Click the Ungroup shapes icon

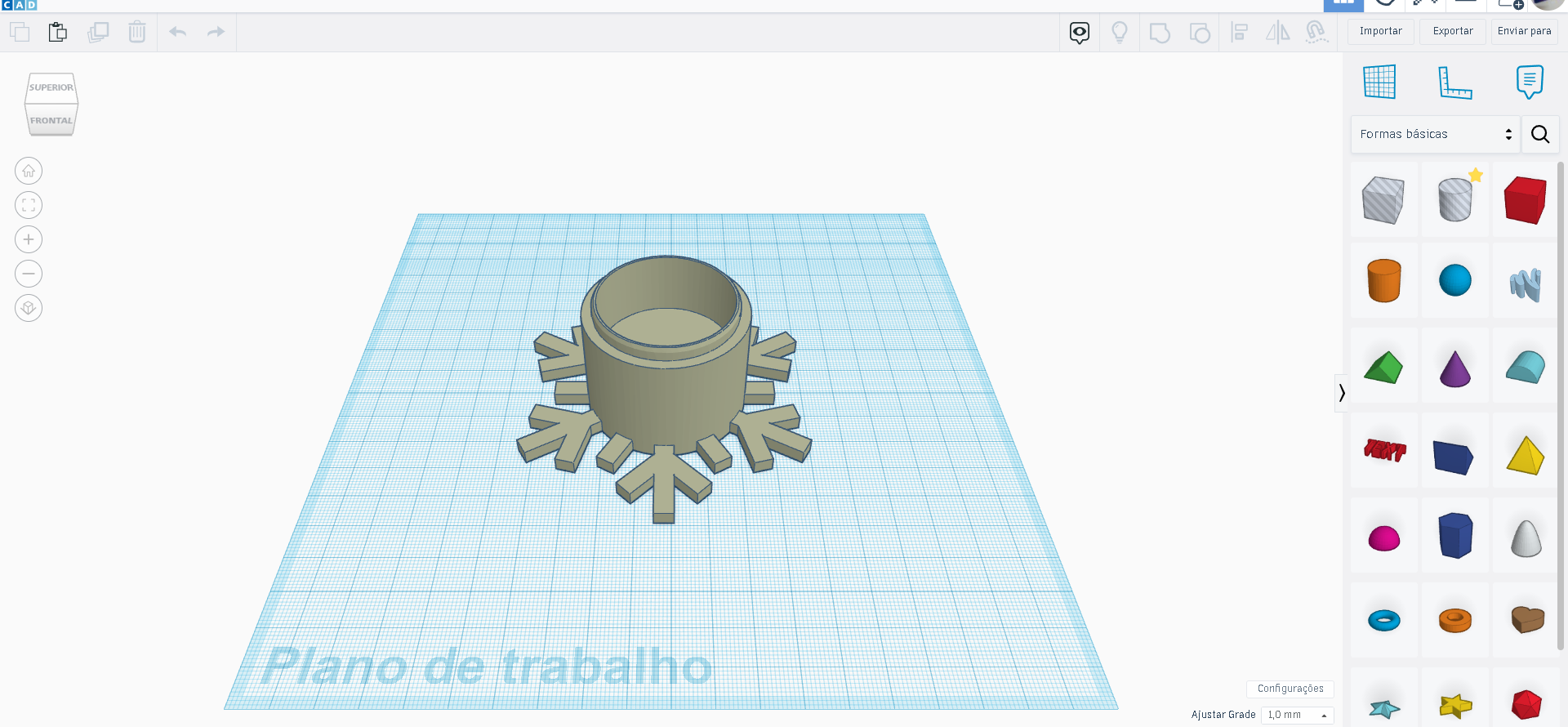(x=1200, y=33)
